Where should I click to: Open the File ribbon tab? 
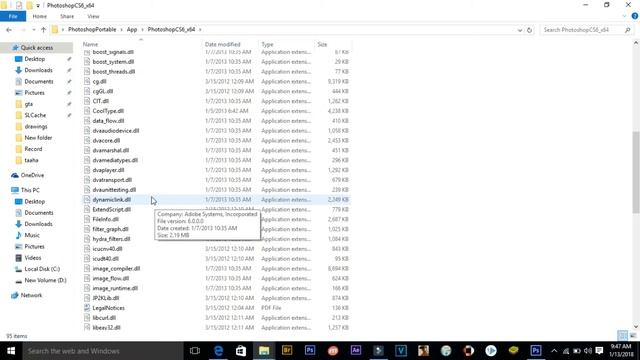pyautogui.click(x=13, y=16)
